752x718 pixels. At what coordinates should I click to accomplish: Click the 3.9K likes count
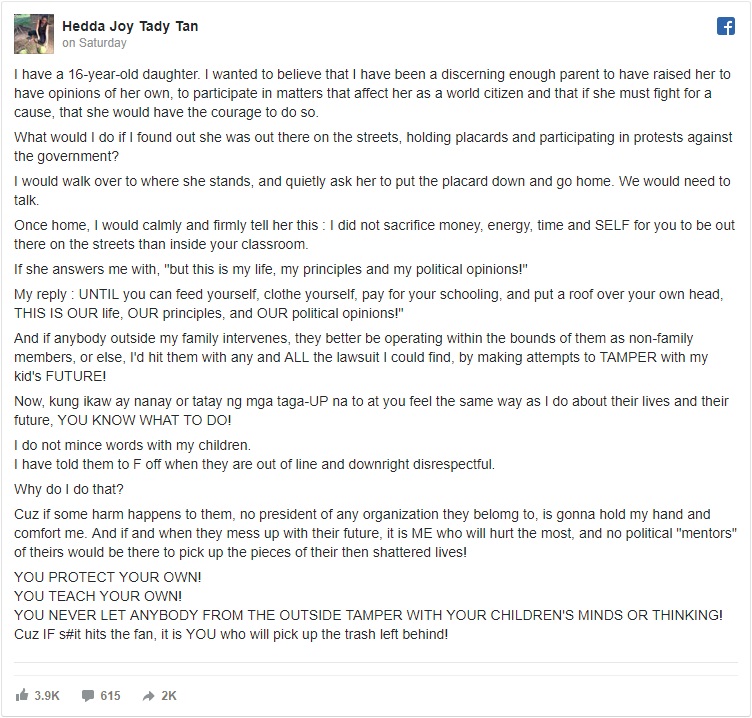(47, 694)
